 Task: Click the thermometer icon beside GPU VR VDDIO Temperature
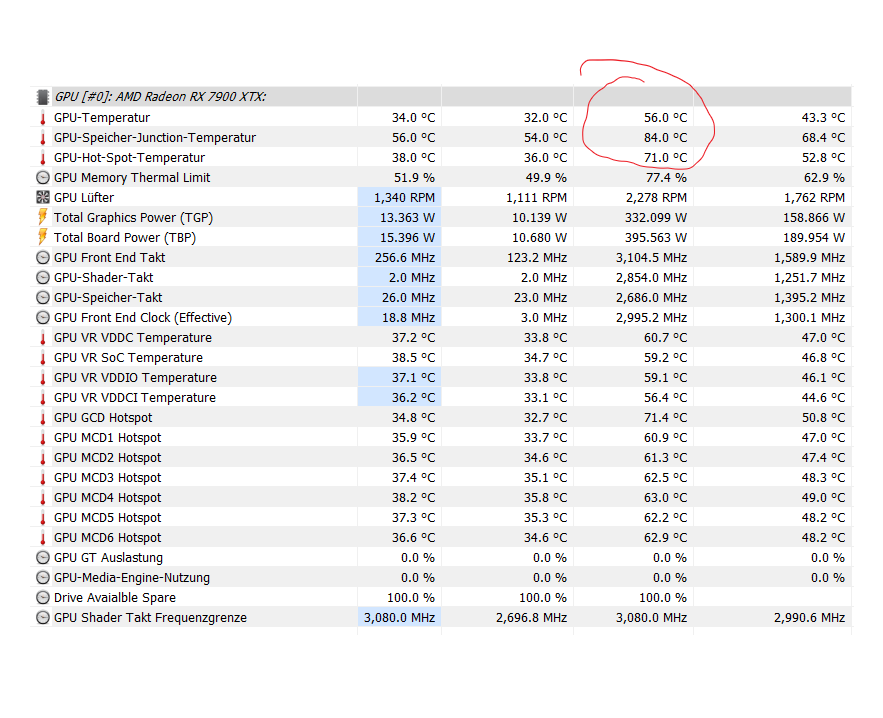pyautogui.click(x=42, y=378)
